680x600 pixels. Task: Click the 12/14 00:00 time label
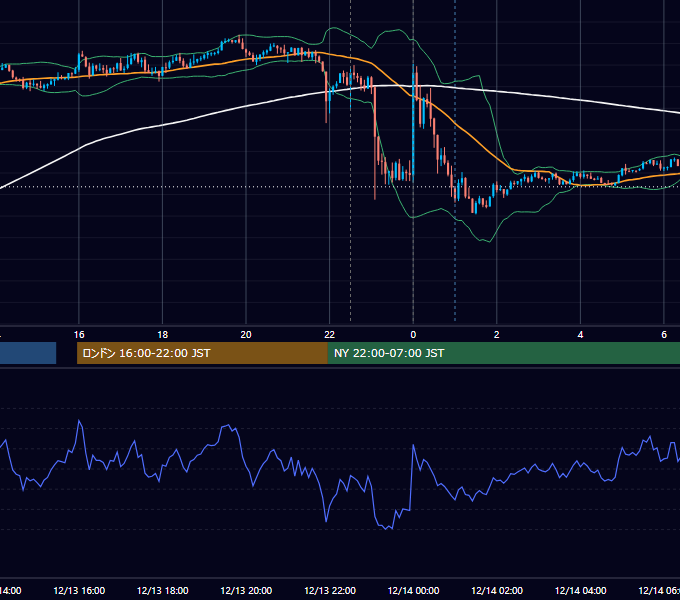click(x=413, y=590)
